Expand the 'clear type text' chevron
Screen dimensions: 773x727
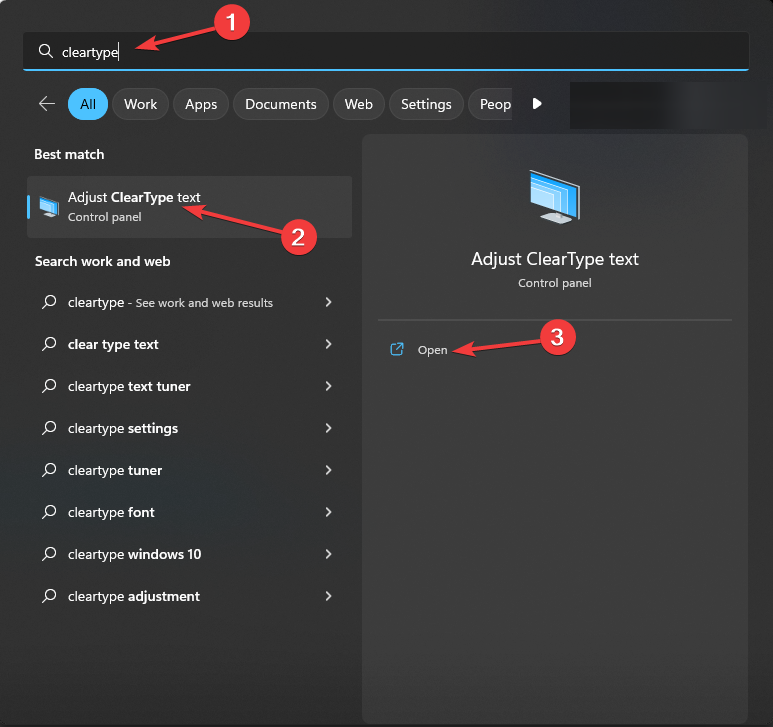point(328,344)
